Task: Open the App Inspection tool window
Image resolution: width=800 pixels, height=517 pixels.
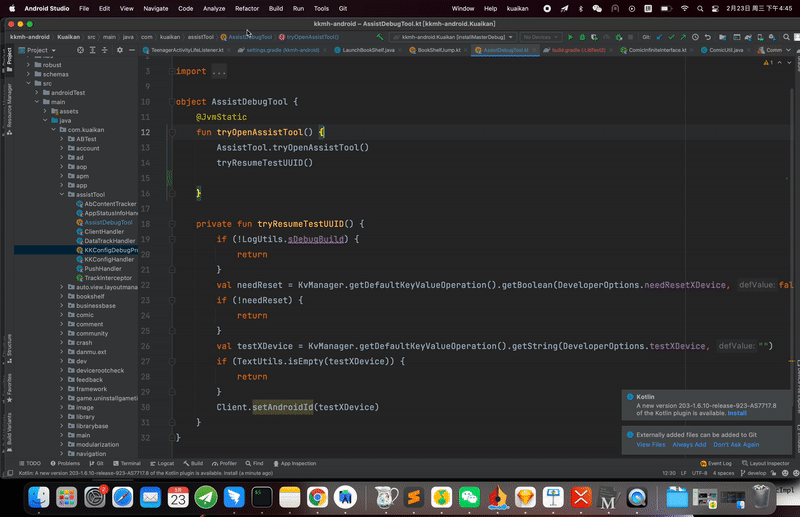Action: 295,463
